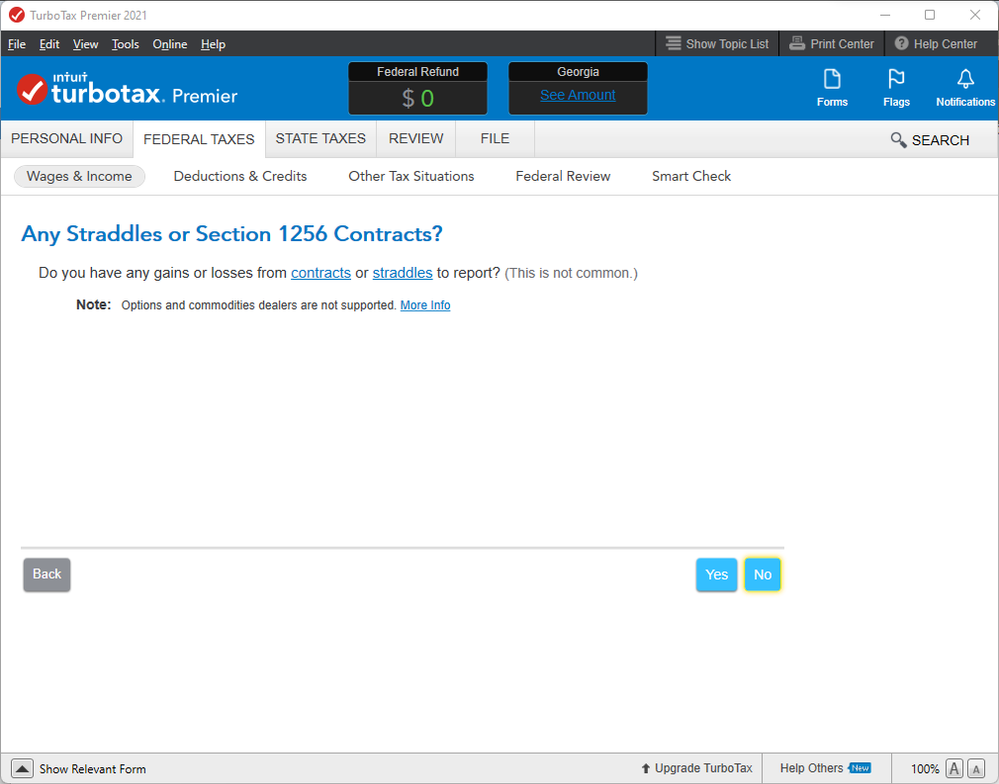
Task: Click the 100% zoom level
Action: (x=924, y=769)
